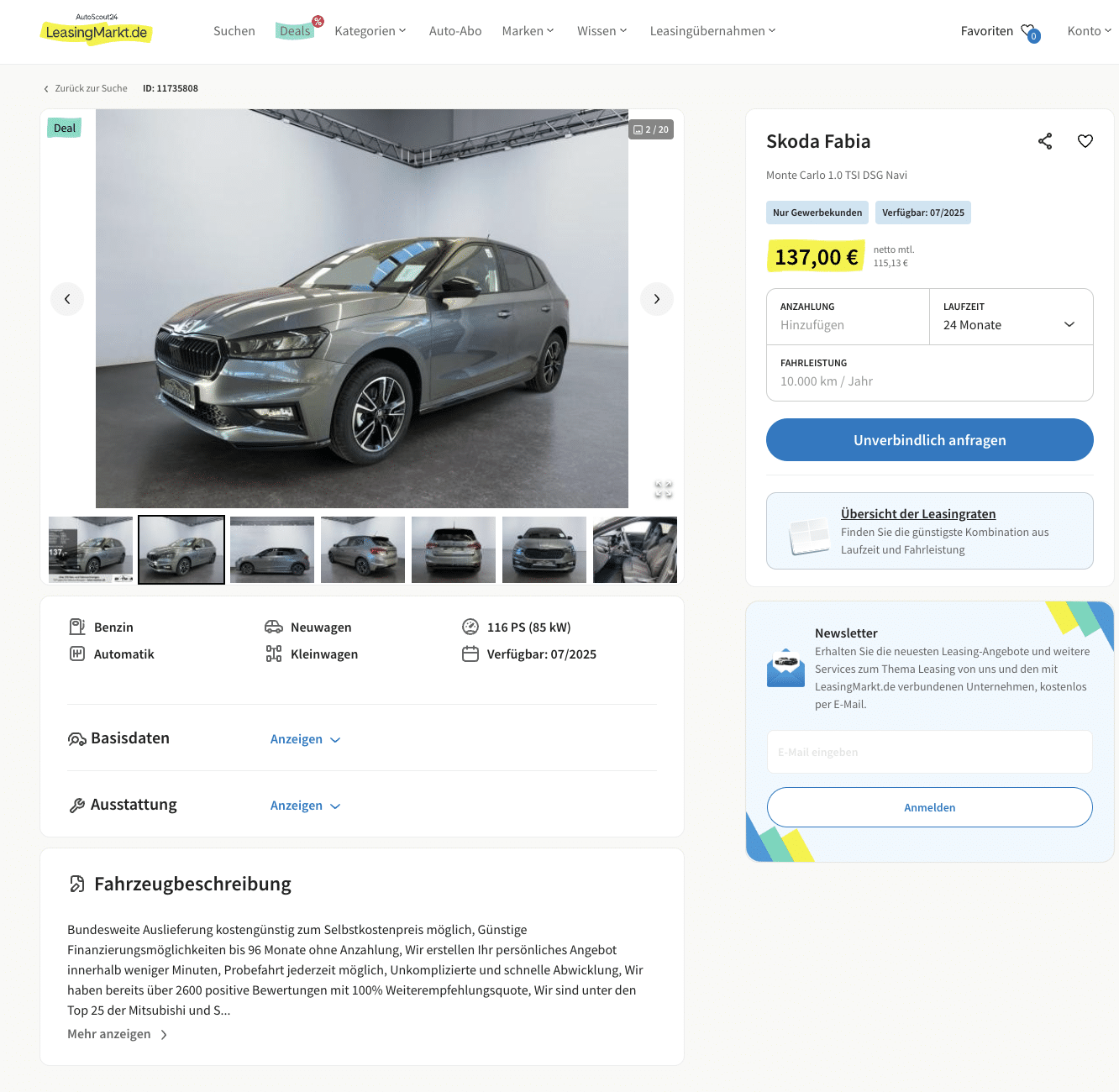
Task: Click the Fahrleistung 10.000 km / Jahr field
Action: pos(930,373)
